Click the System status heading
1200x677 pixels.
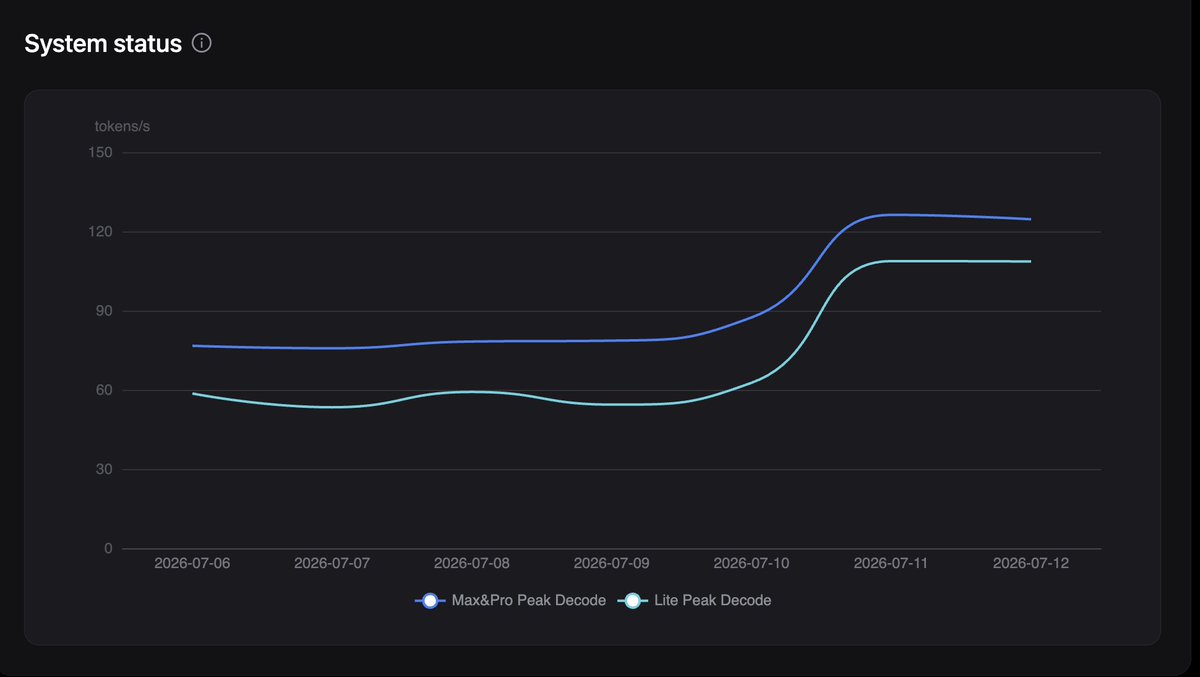(x=103, y=44)
